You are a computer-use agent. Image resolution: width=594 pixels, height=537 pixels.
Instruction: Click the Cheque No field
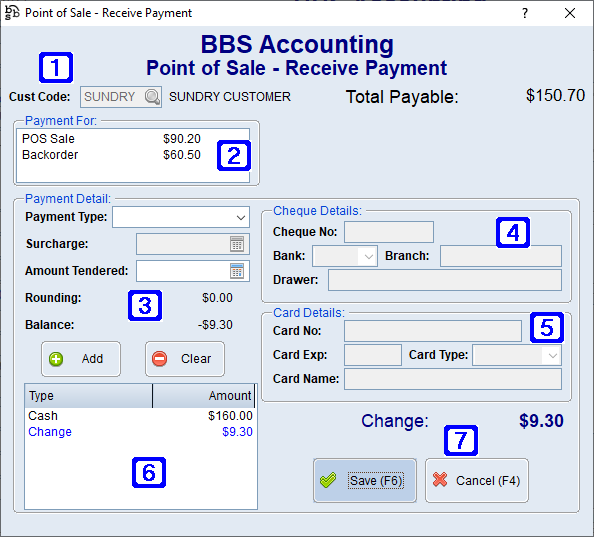tap(389, 232)
